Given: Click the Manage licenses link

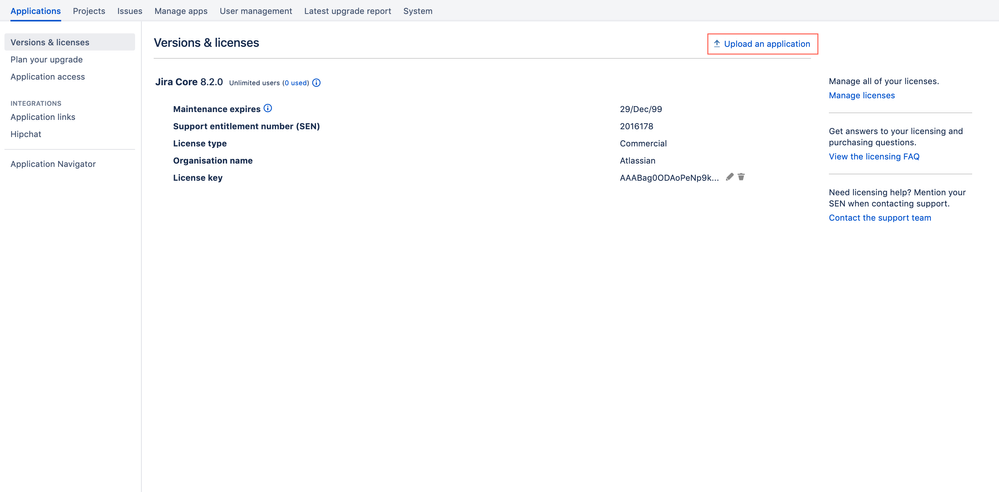Looking at the screenshot, I should click(861, 96).
